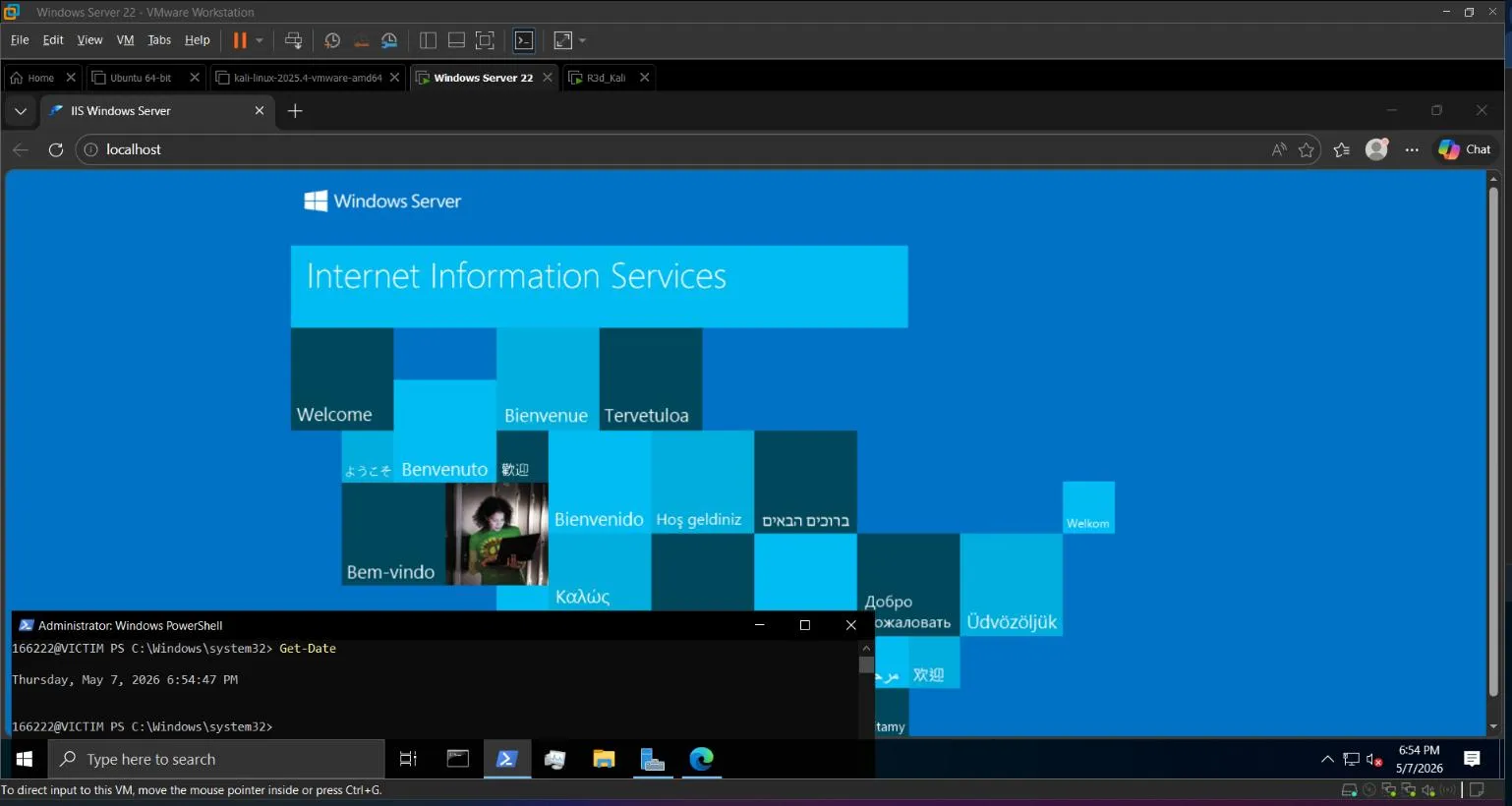This screenshot has width=1512, height=806.
Task: Click the Type here to search box
Action: (x=216, y=759)
